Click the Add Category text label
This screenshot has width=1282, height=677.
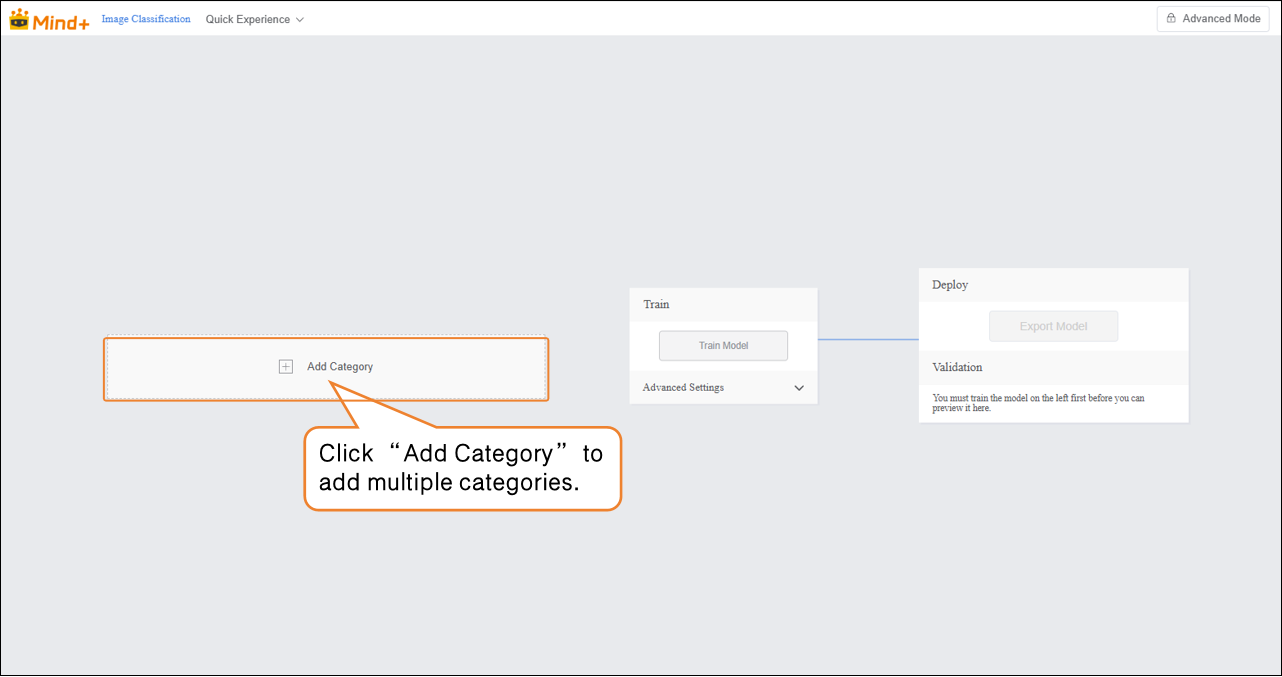pyautogui.click(x=340, y=367)
